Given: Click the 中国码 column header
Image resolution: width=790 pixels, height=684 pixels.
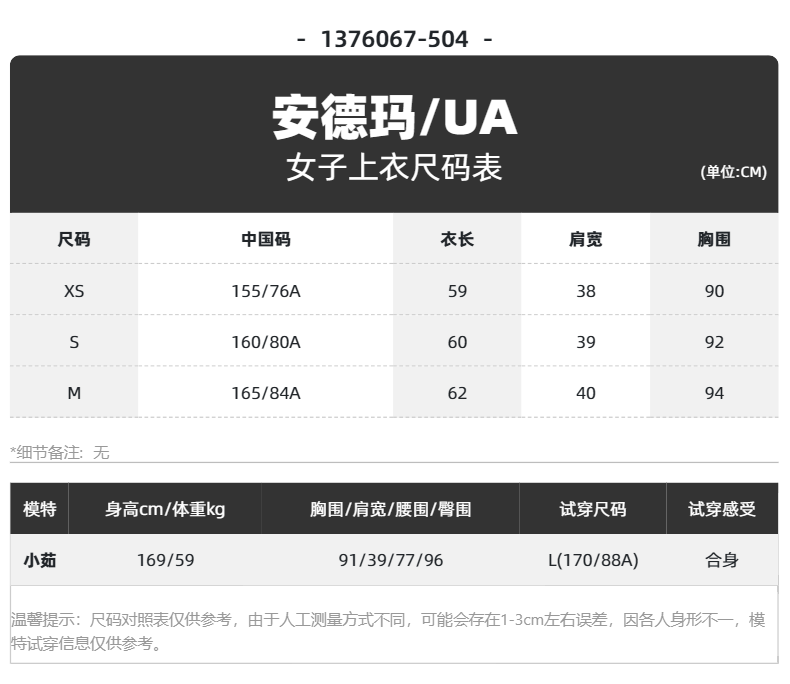Looking at the screenshot, I should [266, 239].
